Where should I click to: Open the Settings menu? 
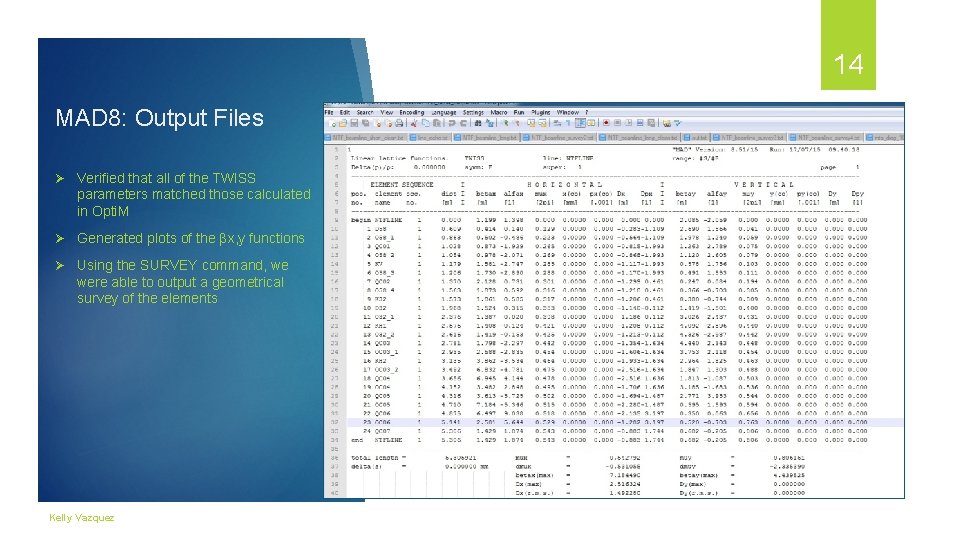pos(473,113)
